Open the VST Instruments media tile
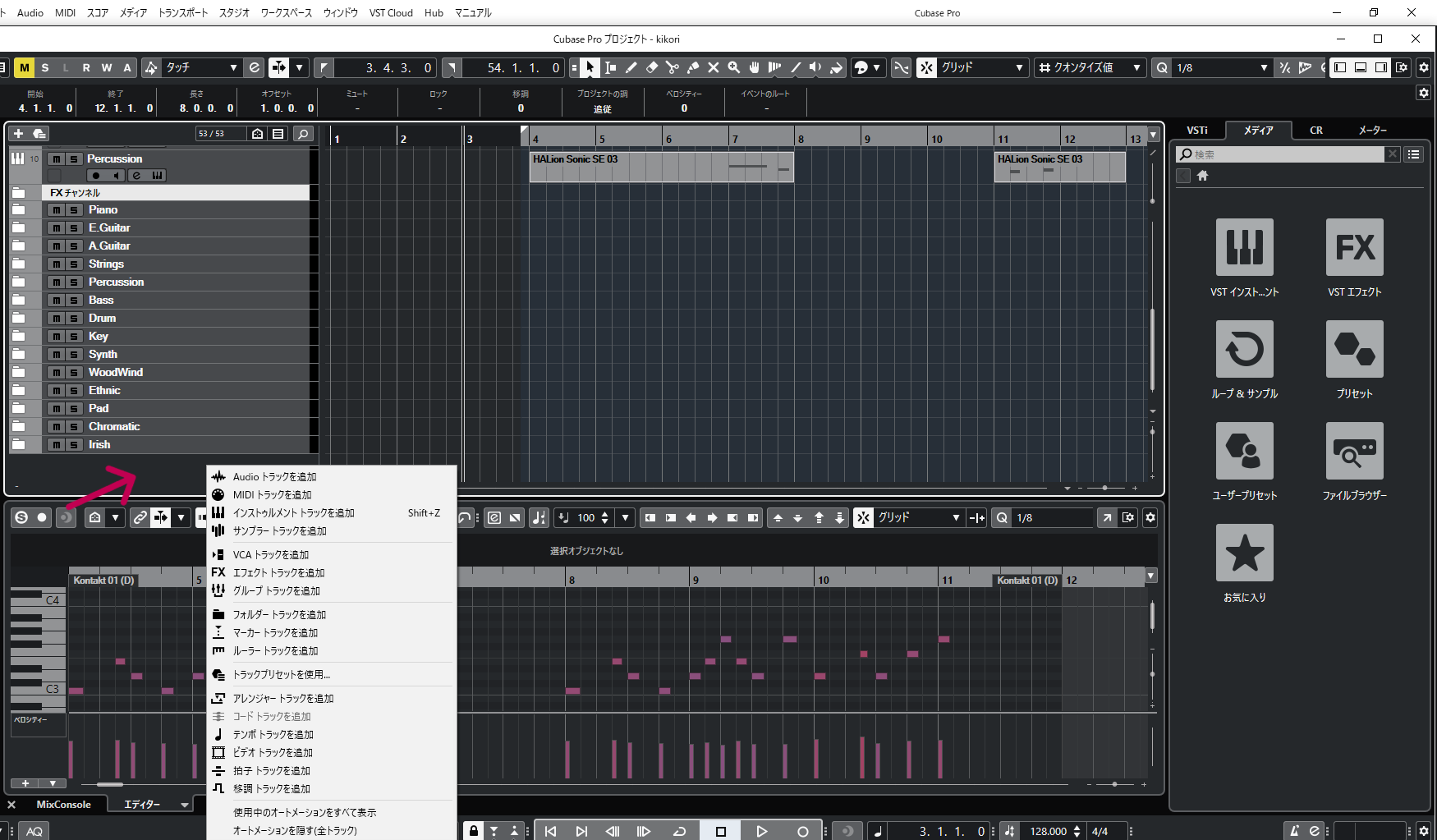The width and height of the screenshot is (1437, 840). pyautogui.click(x=1244, y=247)
